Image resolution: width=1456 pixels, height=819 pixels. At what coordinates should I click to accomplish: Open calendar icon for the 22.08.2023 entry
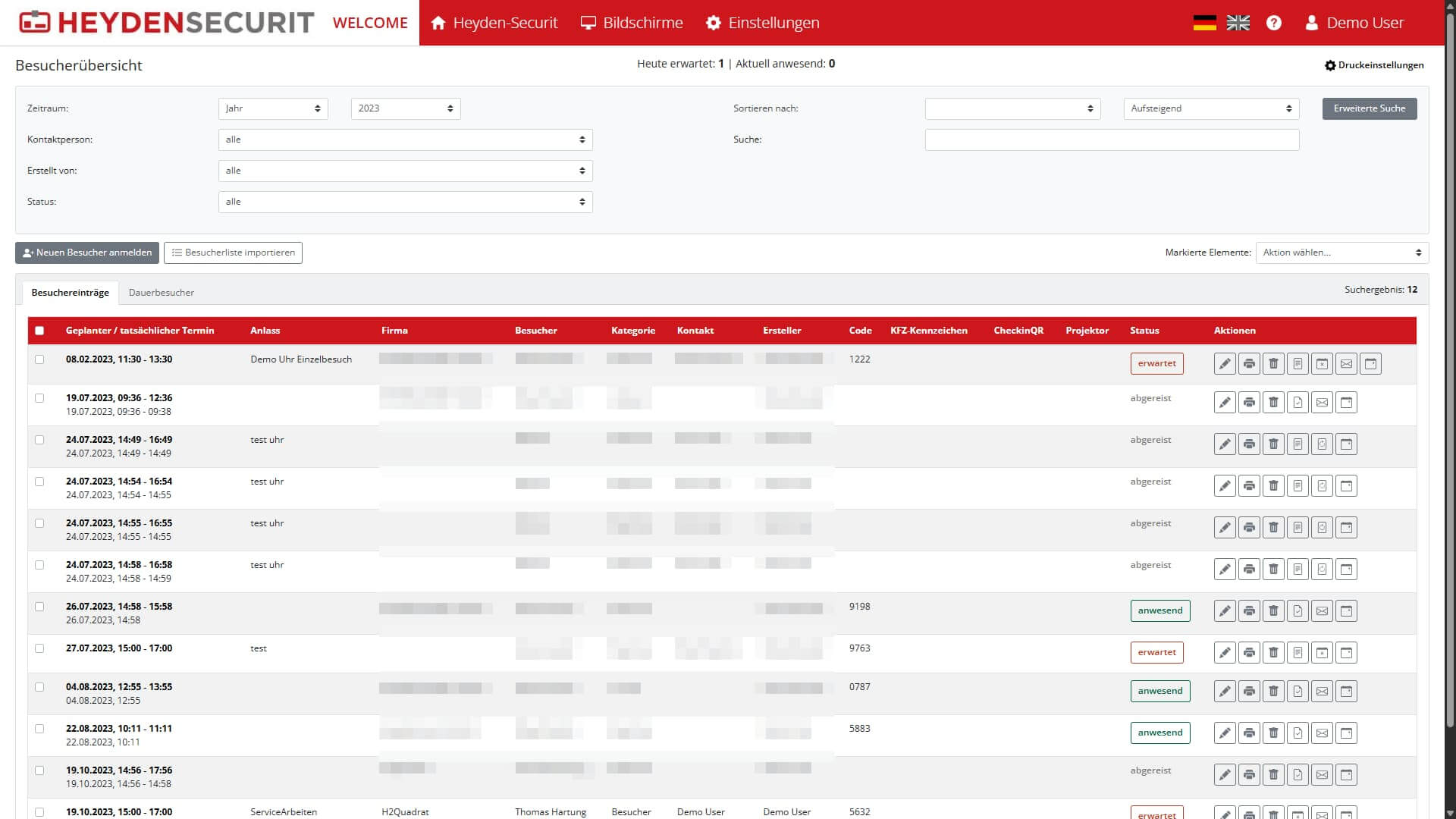click(1347, 733)
